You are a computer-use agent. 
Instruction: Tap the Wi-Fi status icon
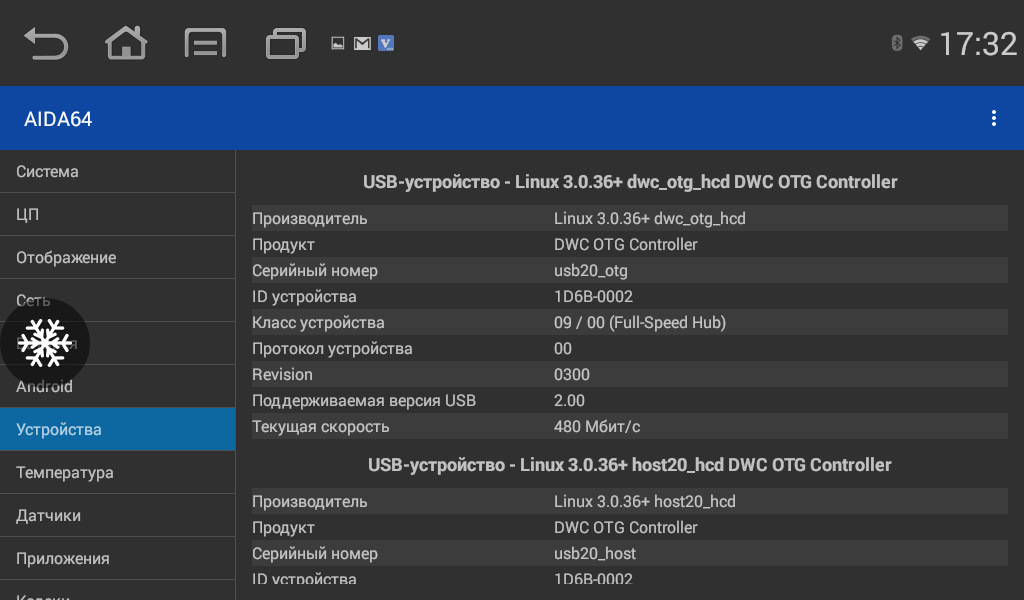point(920,44)
